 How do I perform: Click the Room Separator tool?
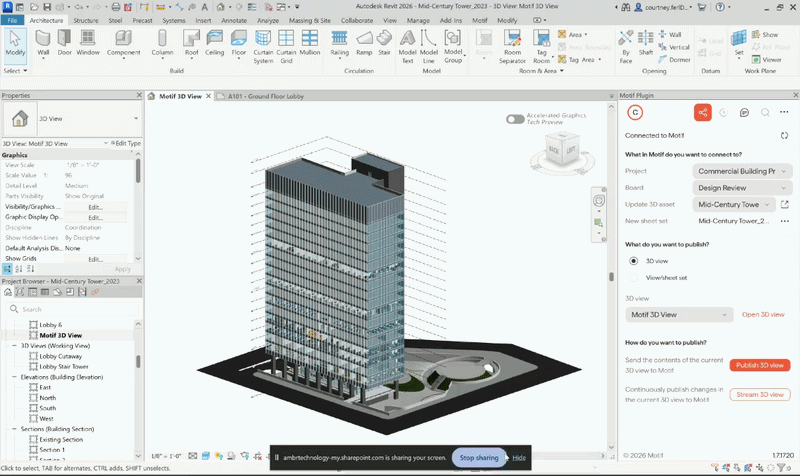tap(512, 46)
